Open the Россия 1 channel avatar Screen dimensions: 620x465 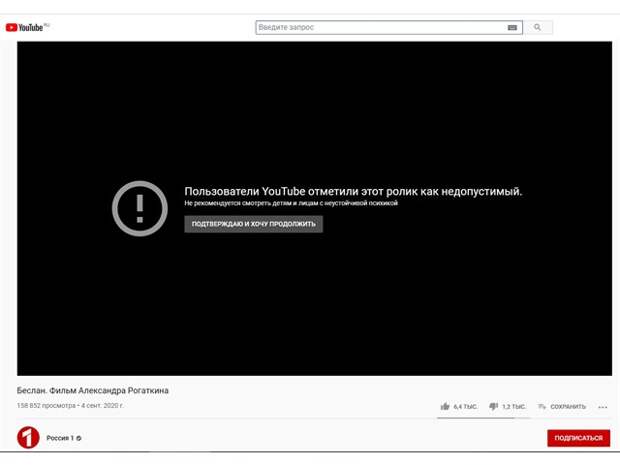(28, 438)
